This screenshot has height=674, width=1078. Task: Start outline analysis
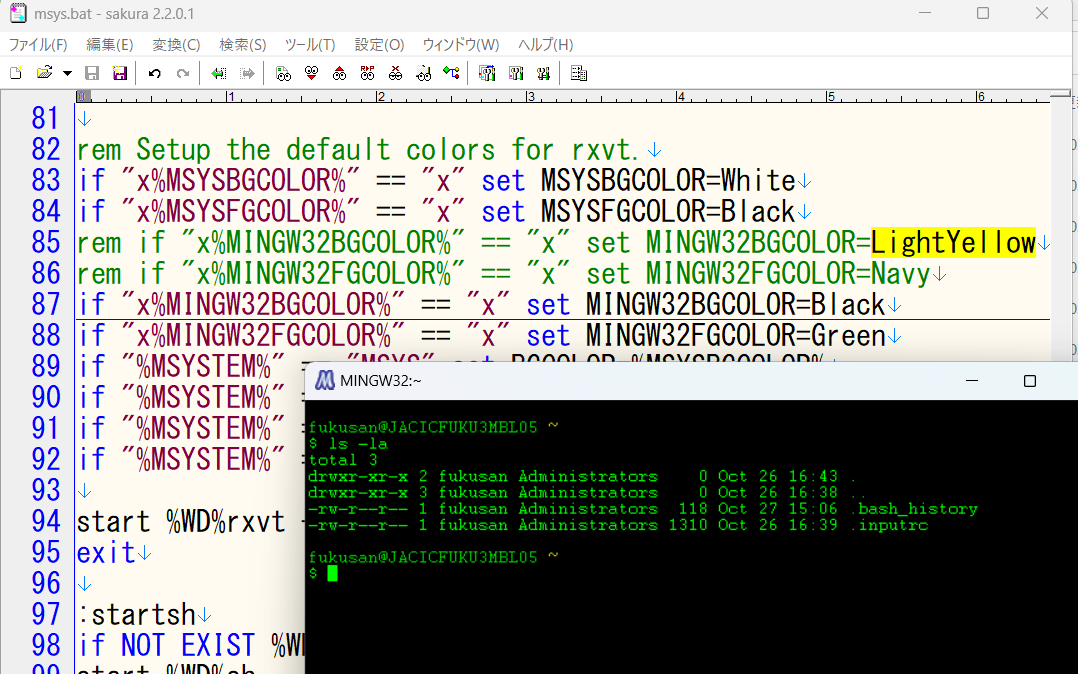tap(578, 73)
